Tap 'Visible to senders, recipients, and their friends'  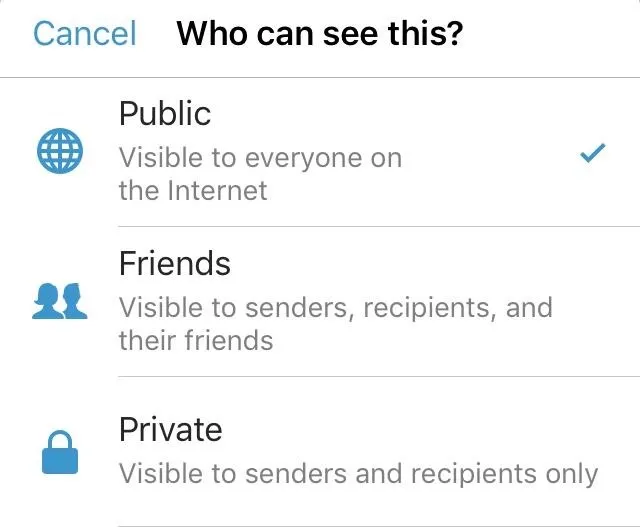(336, 324)
